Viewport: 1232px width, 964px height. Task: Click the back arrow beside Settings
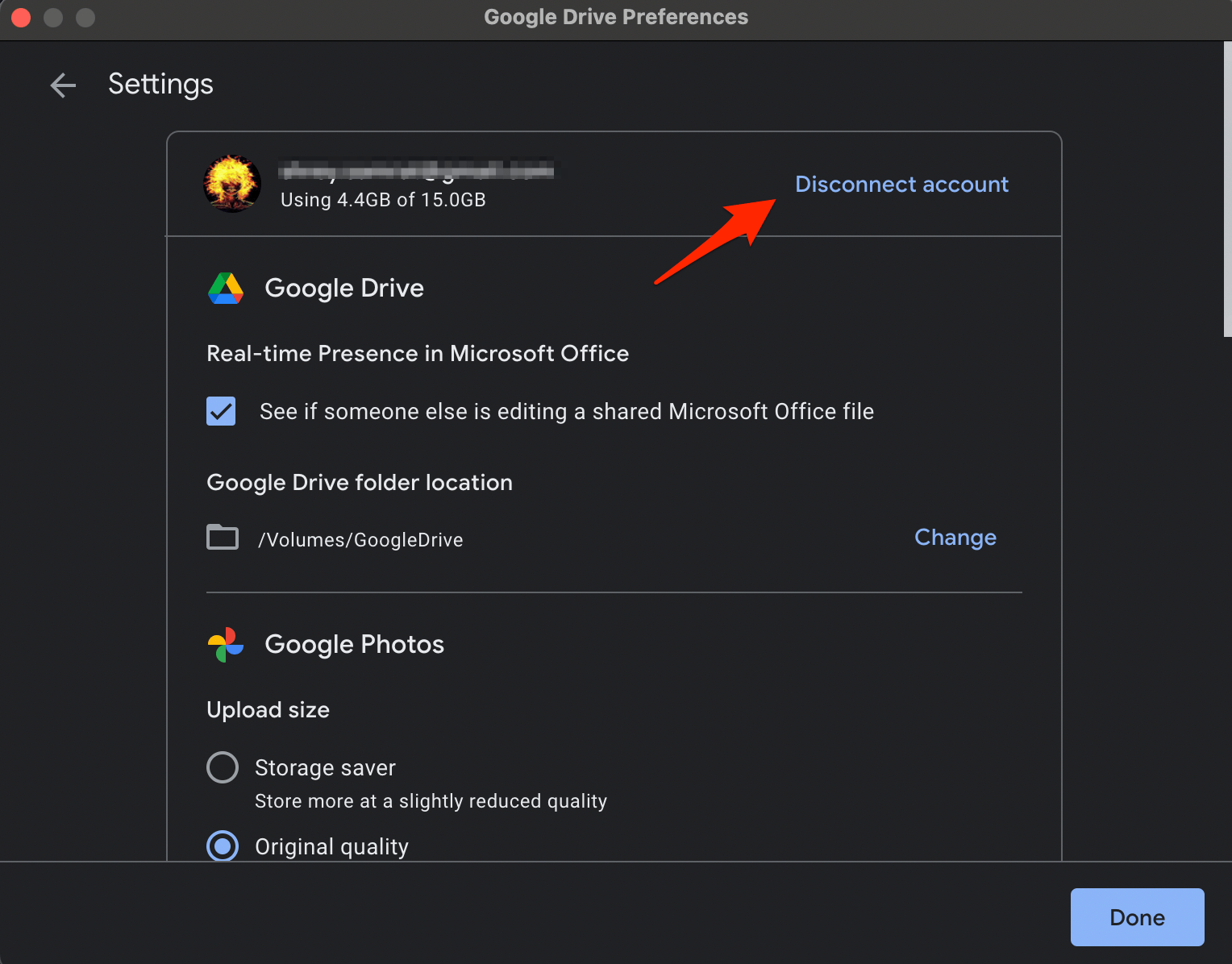[x=62, y=85]
